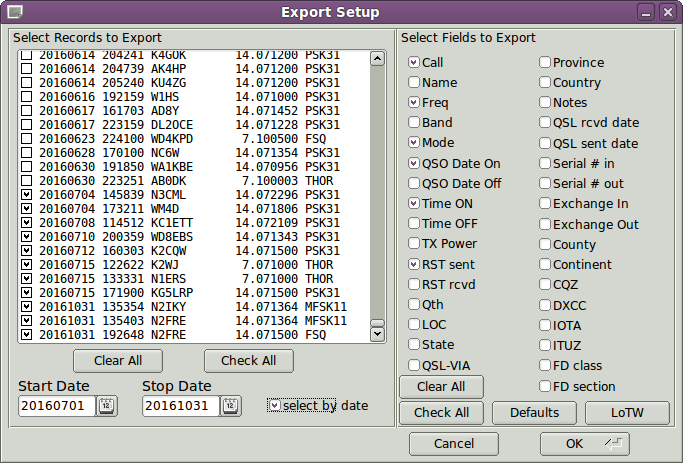Enable the Country checkbox
Image resolution: width=683 pixels, height=463 pixels.
[544, 82]
